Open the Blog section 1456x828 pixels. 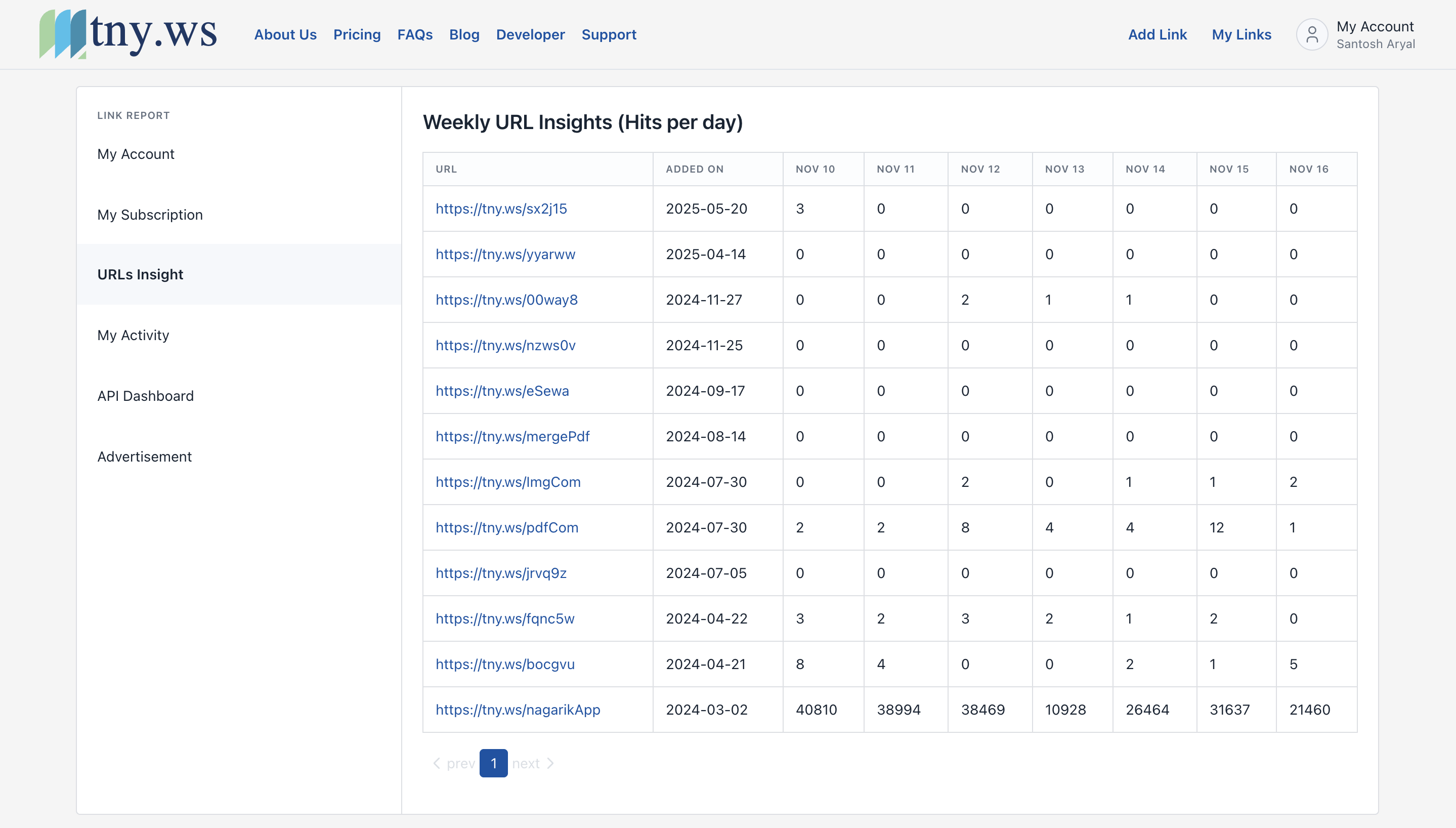tap(464, 34)
